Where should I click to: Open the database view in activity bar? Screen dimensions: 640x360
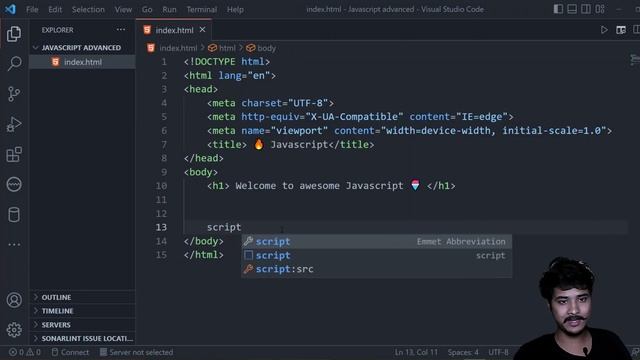coord(14,215)
